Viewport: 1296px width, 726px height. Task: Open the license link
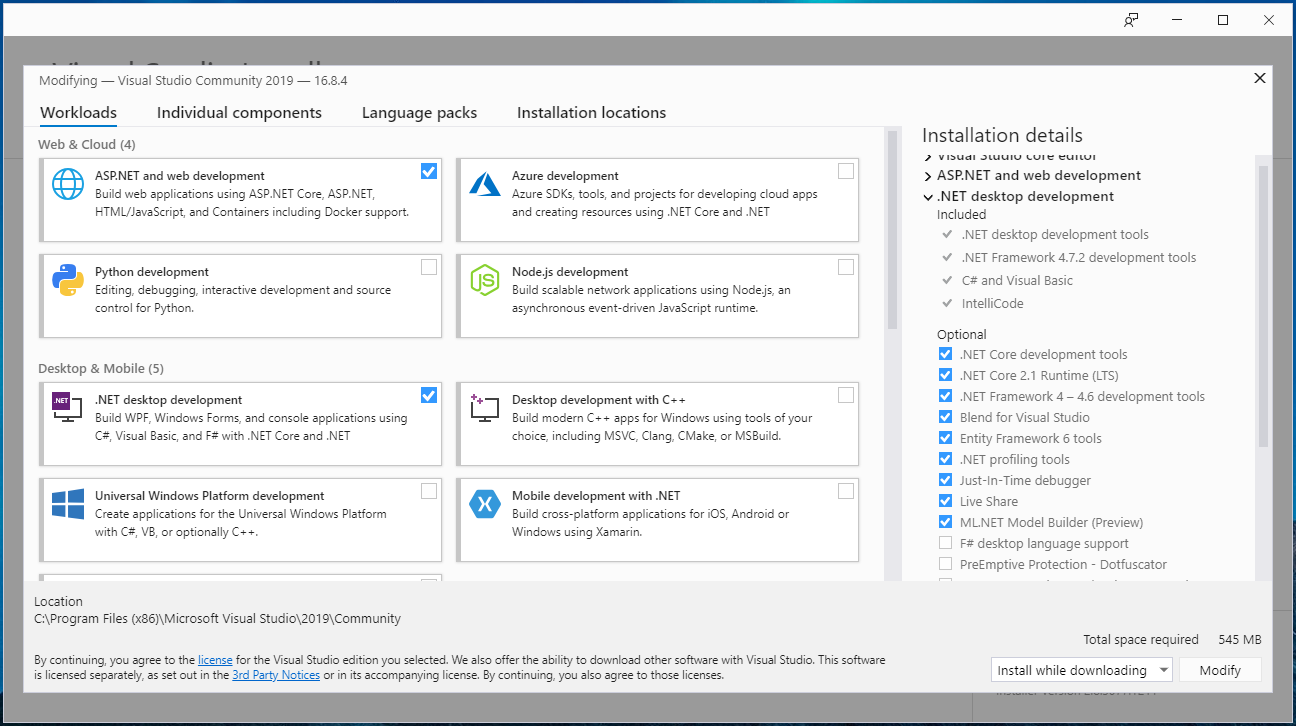tap(215, 660)
